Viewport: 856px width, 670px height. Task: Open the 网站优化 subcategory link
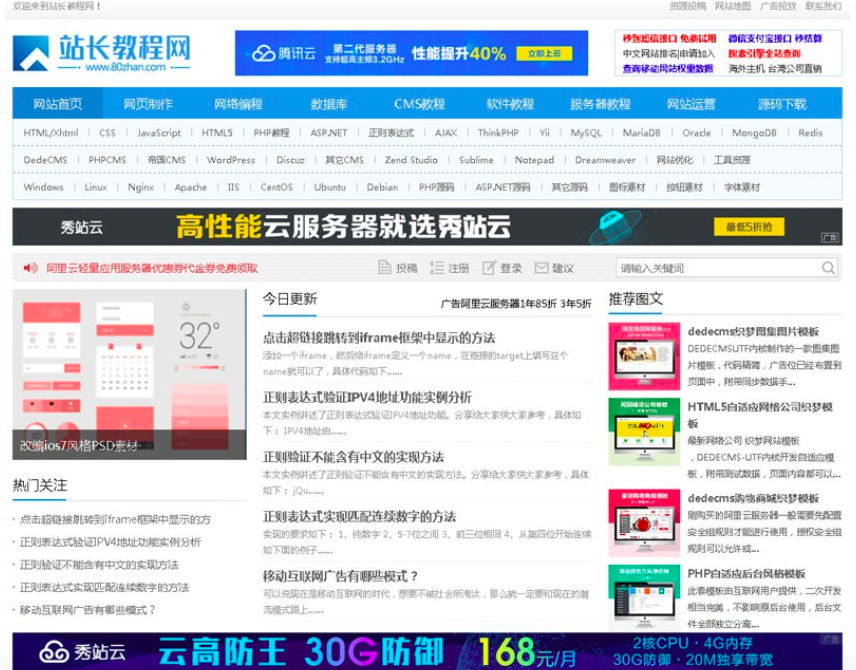tap(675, 160)
